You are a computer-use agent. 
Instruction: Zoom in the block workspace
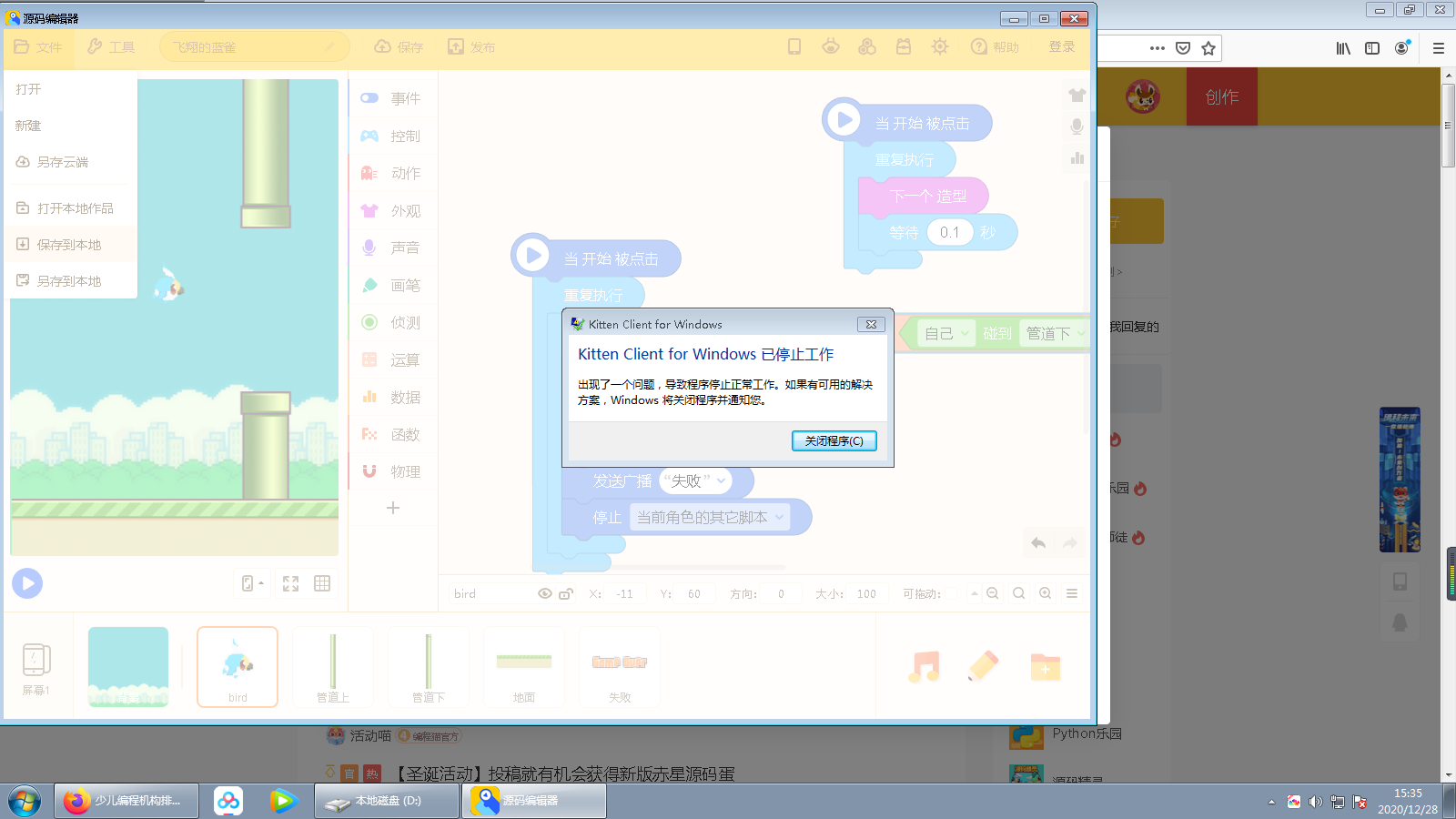coord(1046,593)
